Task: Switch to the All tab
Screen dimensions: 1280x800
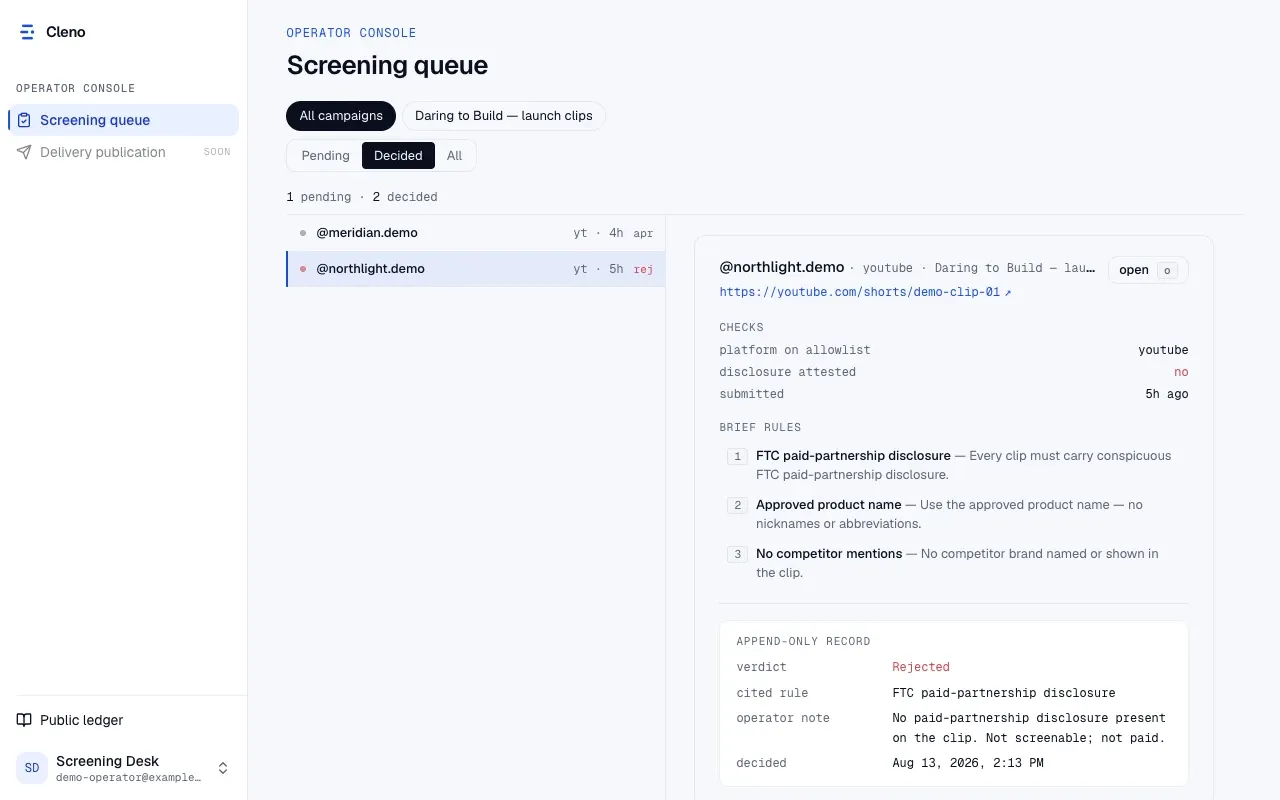Action: (454, 156)
